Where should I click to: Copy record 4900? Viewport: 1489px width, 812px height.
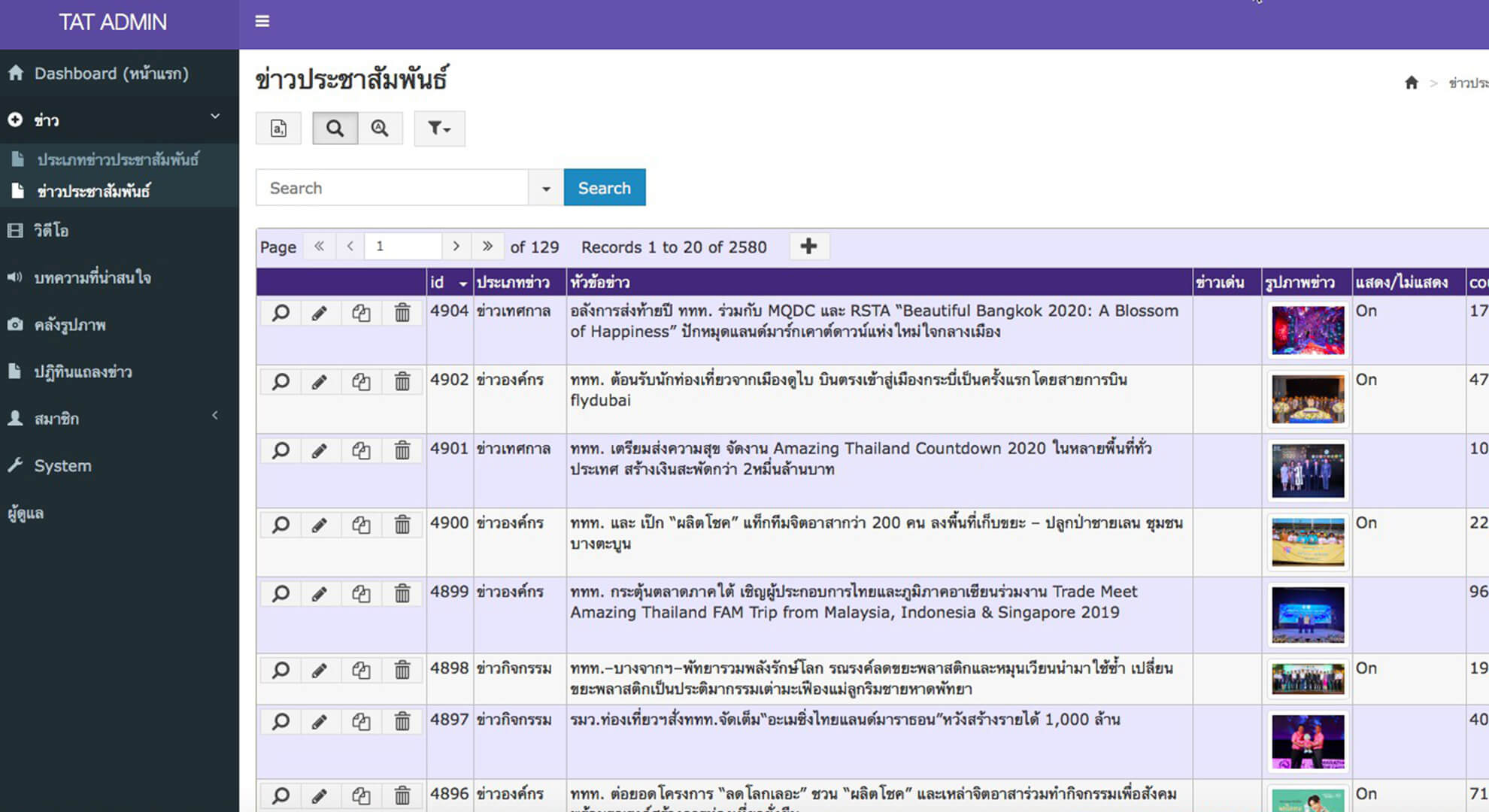click(361, 525)
